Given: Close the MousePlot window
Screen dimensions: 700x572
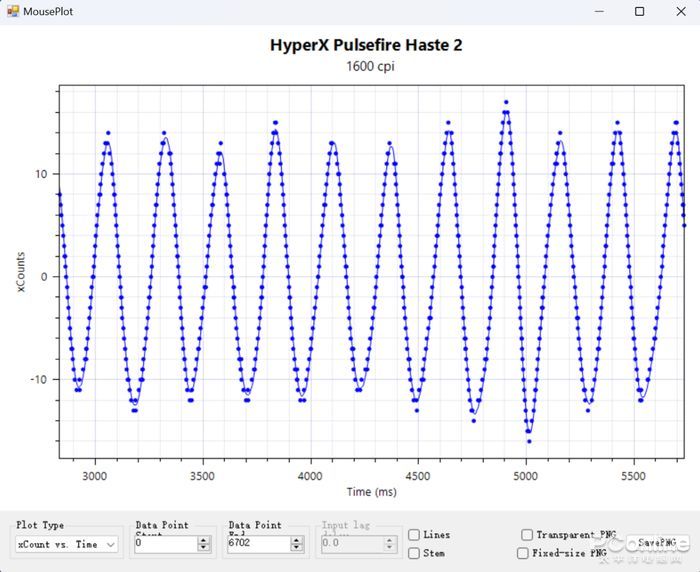Looking at the screenshot, I should pos(681,11).
